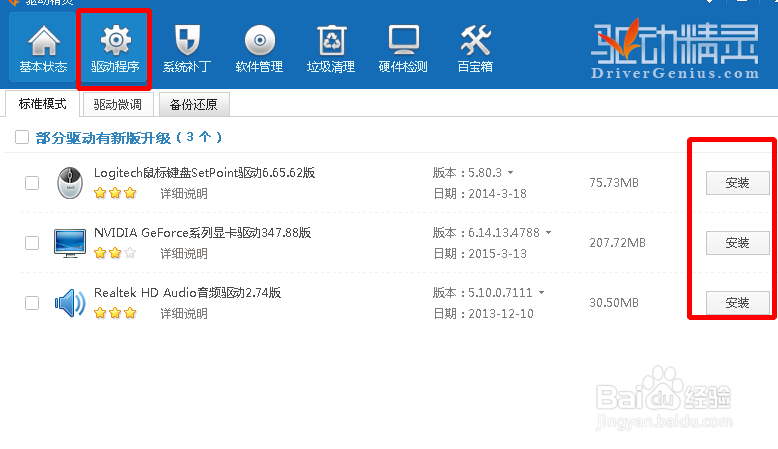The height and width of the screenshot is (449, 778).
Task: Click the NVIDIA display monitor icon
Action: pos(69,243)
